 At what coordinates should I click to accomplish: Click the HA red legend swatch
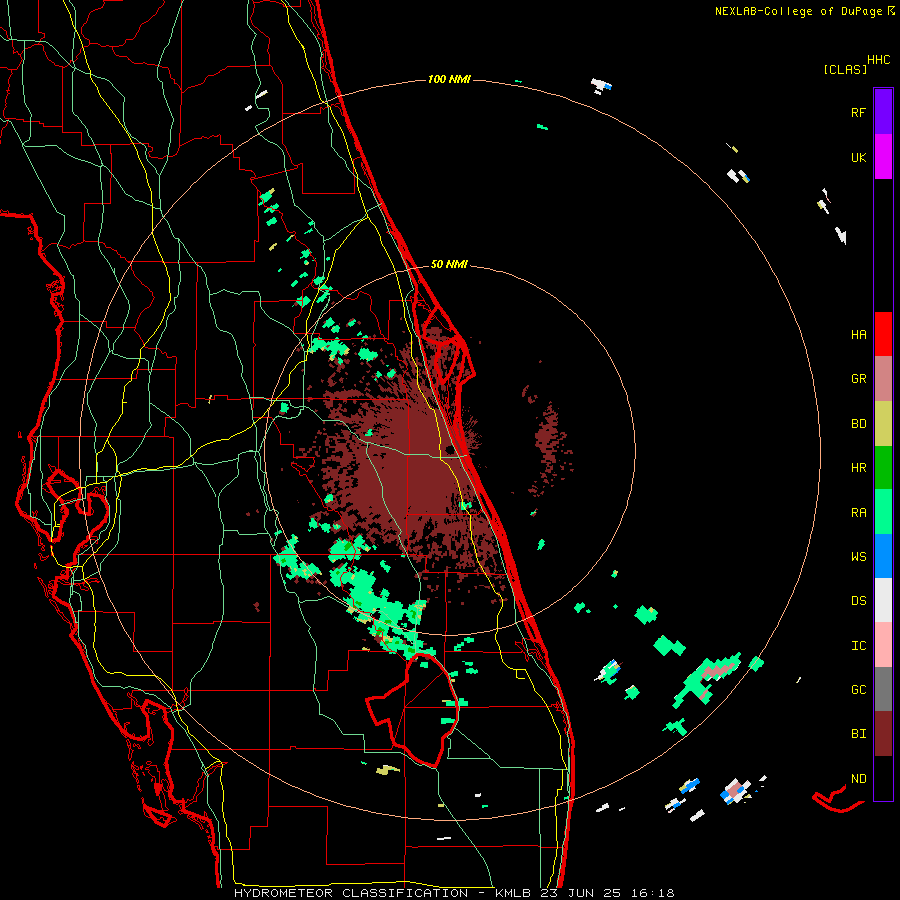tap(883, 334)
